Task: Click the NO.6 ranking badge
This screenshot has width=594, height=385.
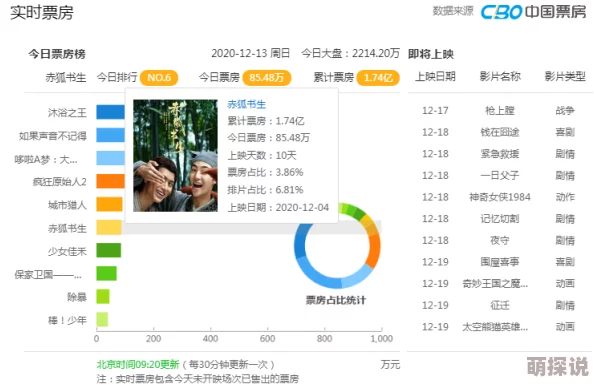Action: (159, 78)
